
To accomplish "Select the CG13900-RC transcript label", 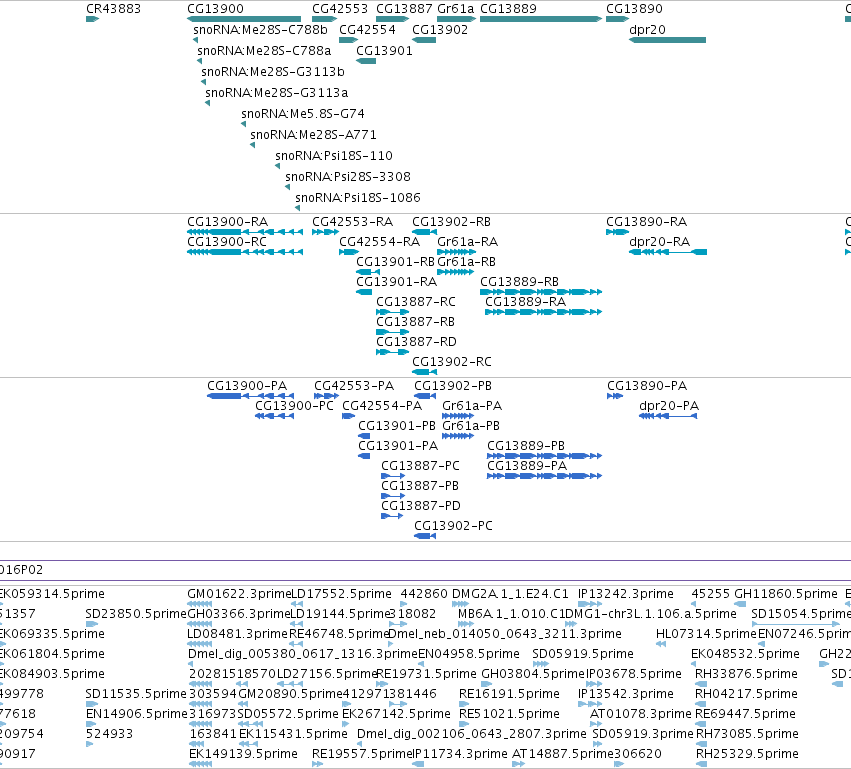I will coord(227,242).
